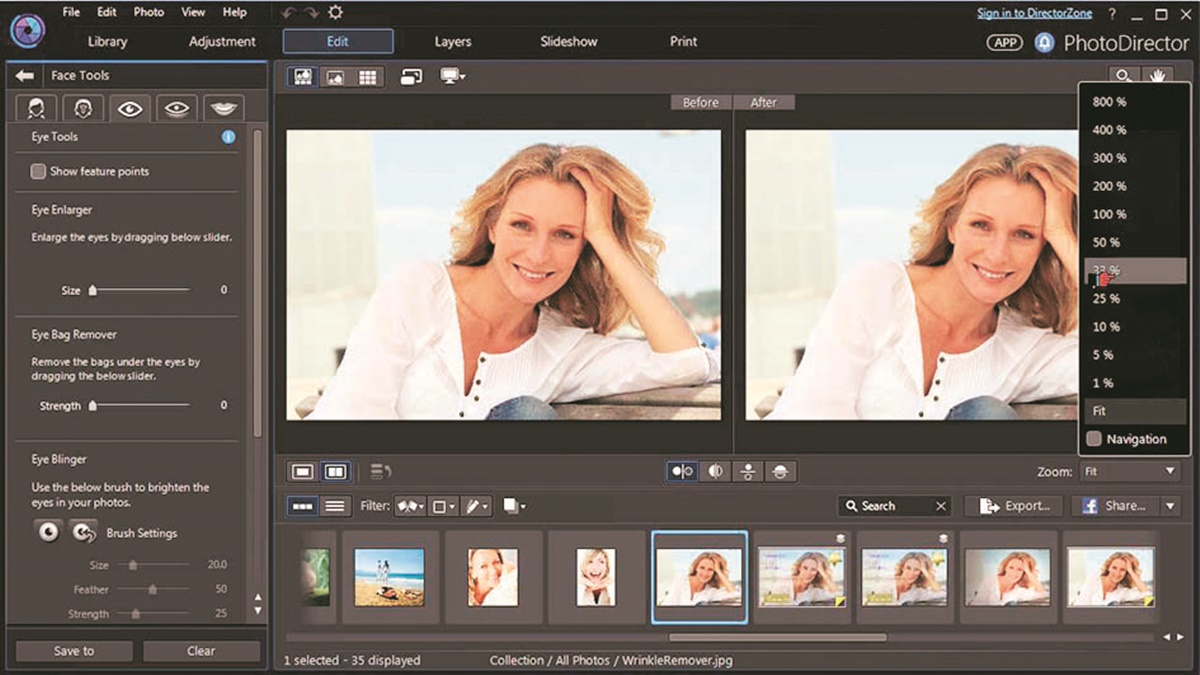Toggle the side-by-side compare view mode
The image size is (1200, 675).
[x=336, y=471]
